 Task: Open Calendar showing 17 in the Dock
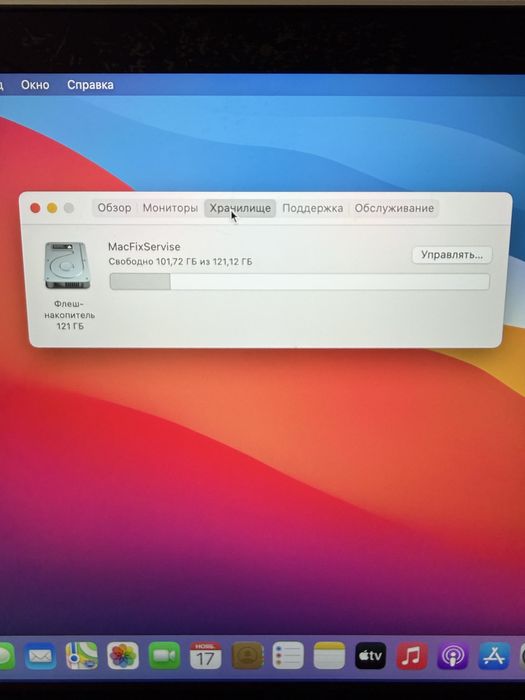(205, 656)
